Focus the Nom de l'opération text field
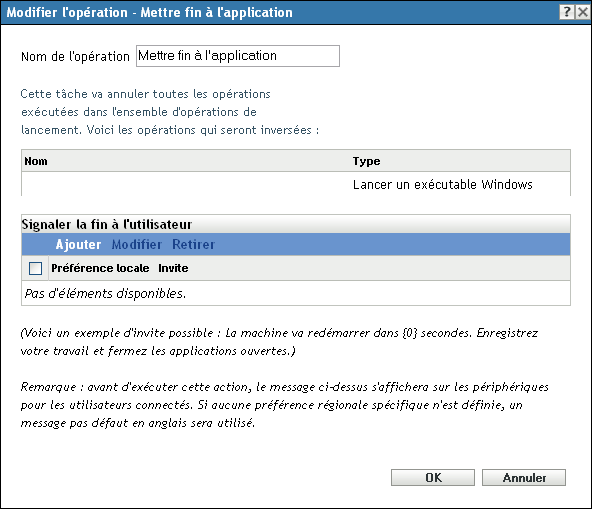 click(x=238, y=56)
